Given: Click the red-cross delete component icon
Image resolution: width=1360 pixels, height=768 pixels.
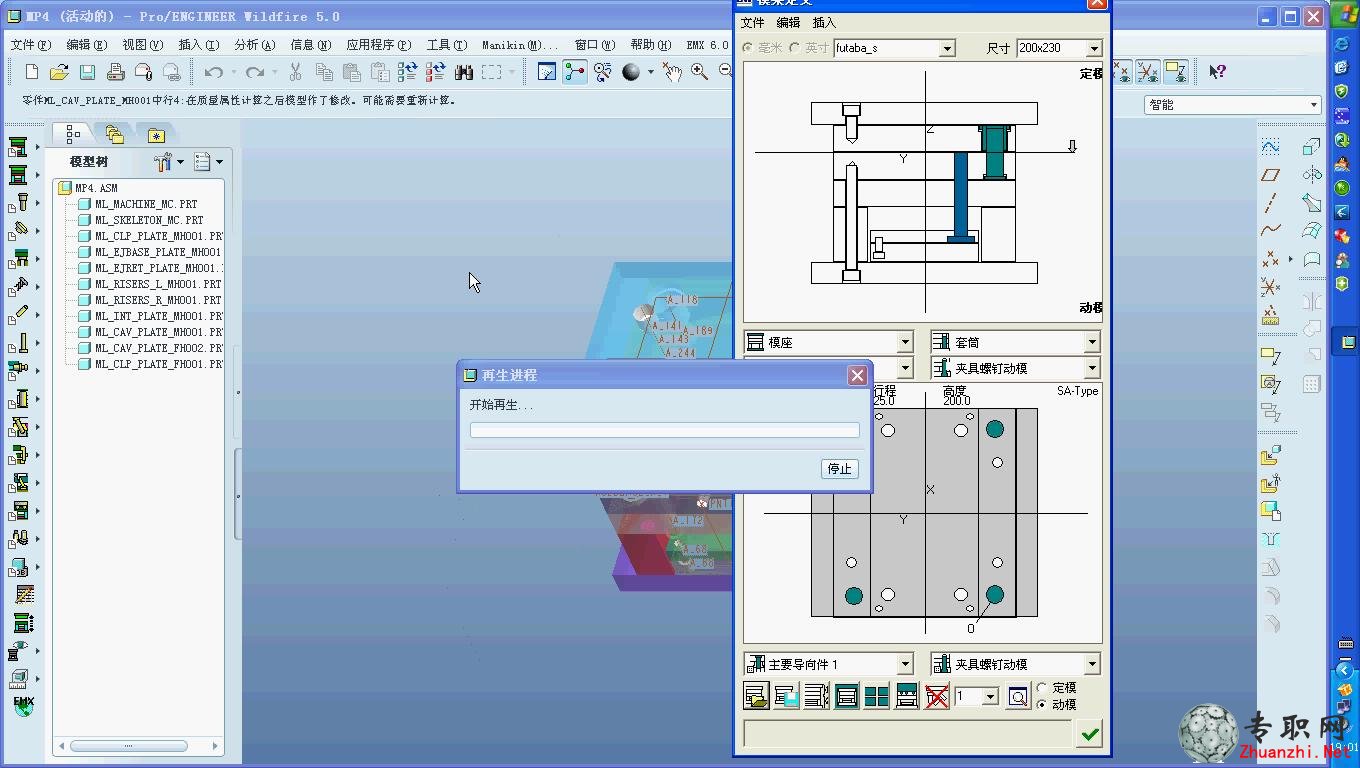Looking at the screenshot, I should pos(937,696).
